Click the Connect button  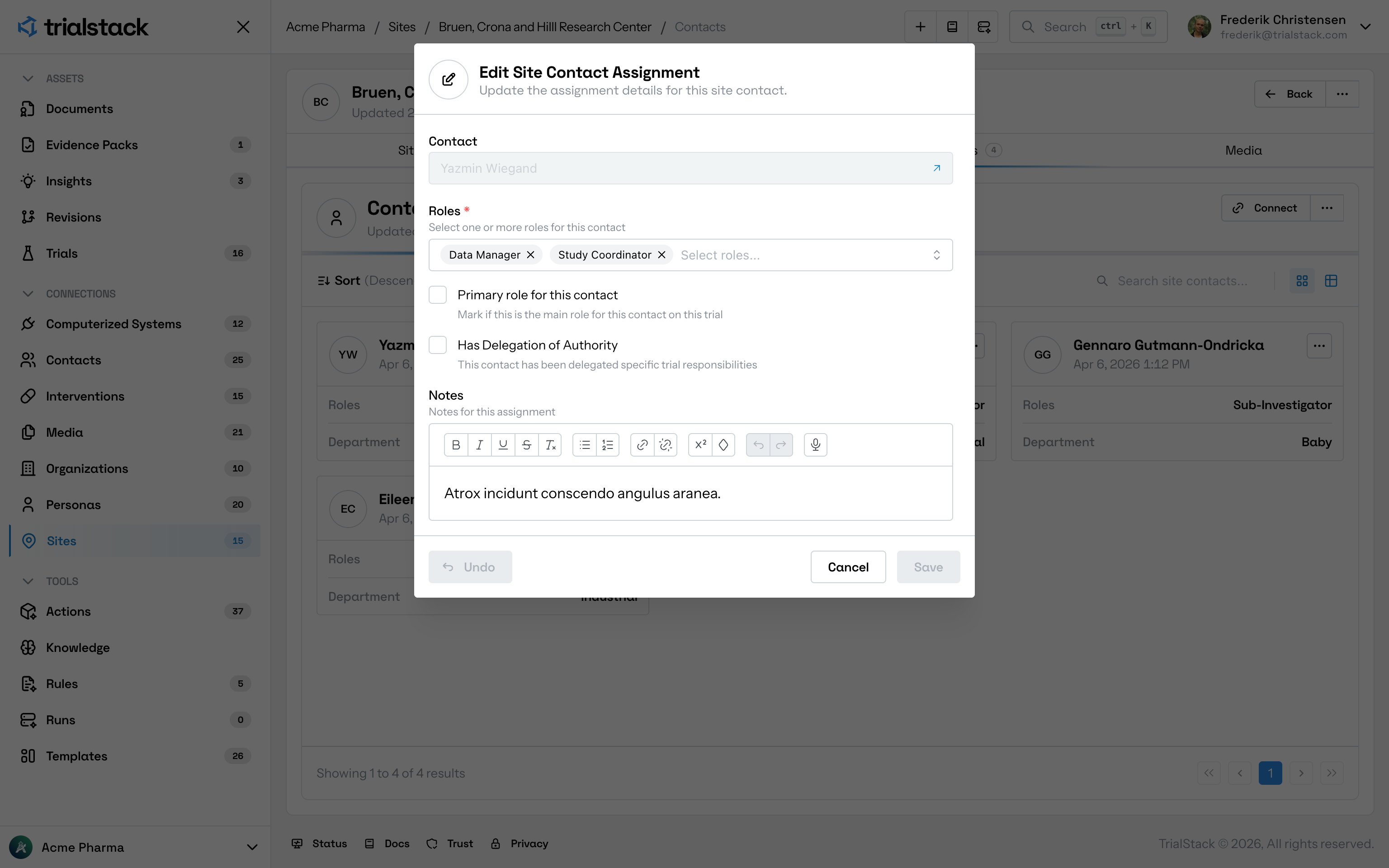(1266, 208)
